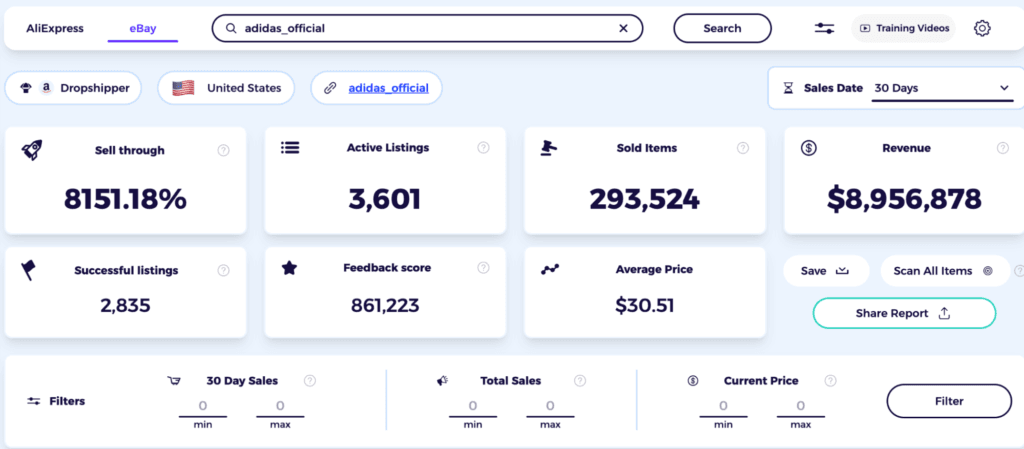Click the Filters sliders icon
The image size is (1024, 449).
click(34, 401)
